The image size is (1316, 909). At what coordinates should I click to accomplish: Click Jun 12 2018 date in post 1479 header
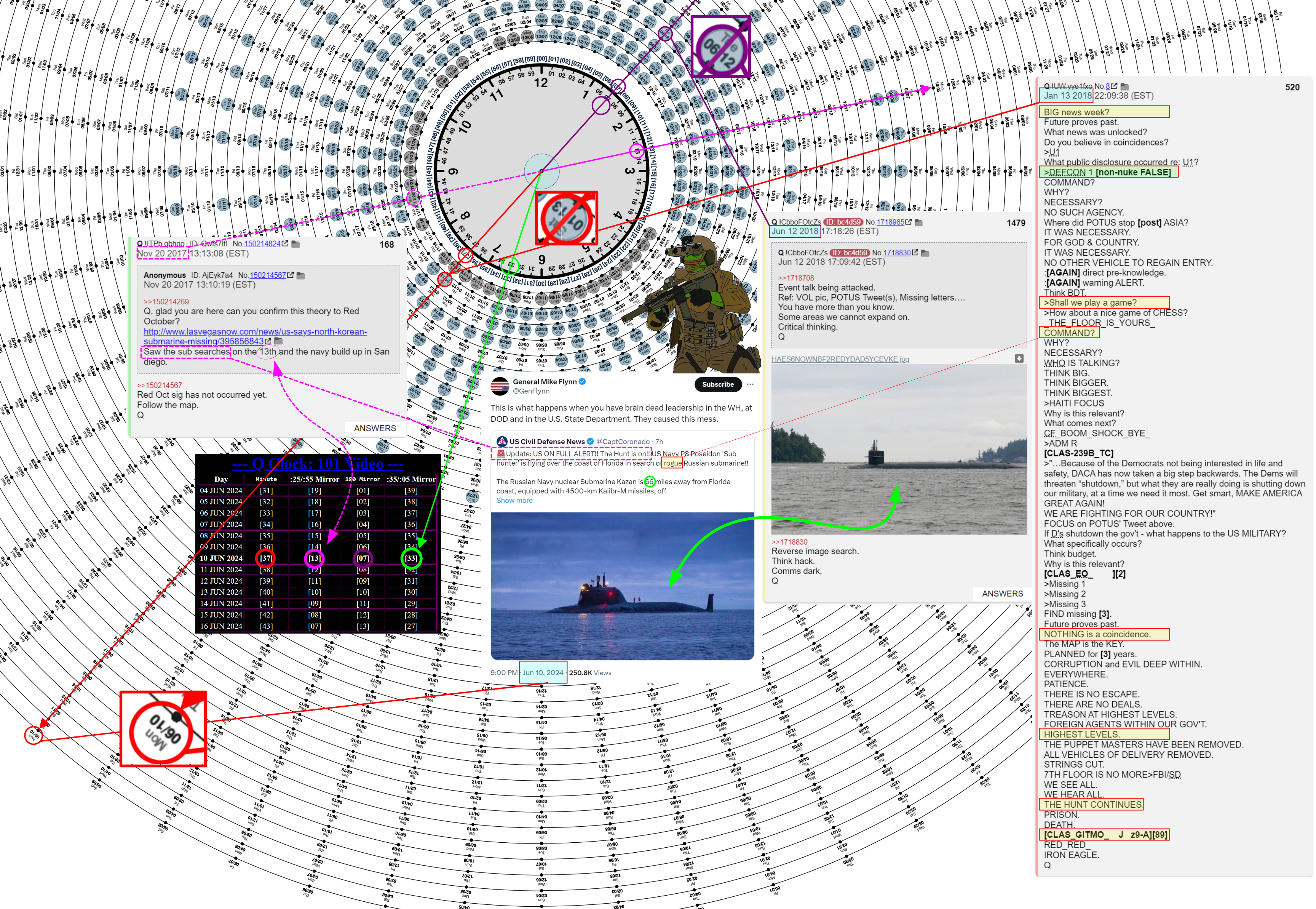795,231
